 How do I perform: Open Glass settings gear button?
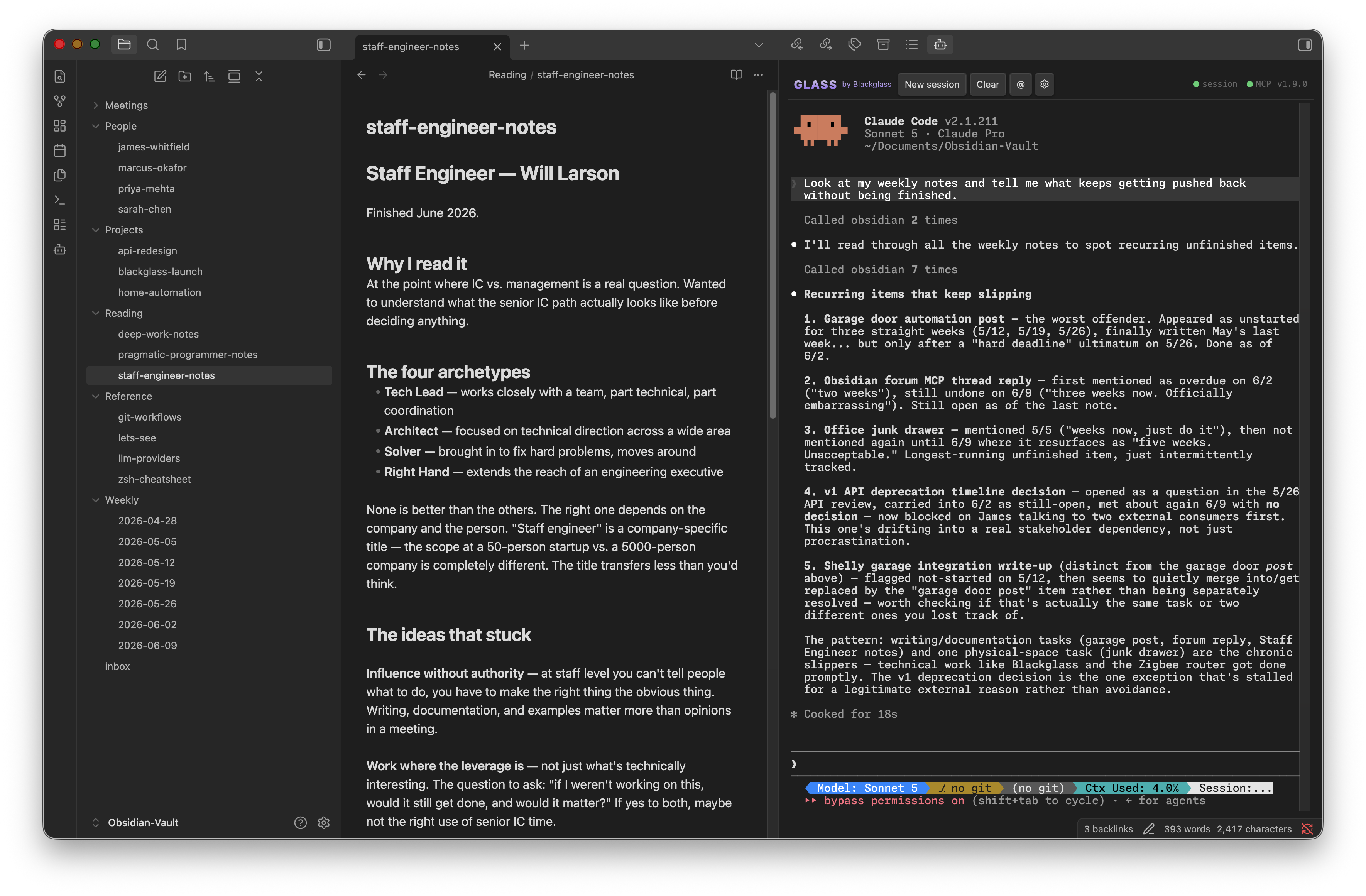1045,85
